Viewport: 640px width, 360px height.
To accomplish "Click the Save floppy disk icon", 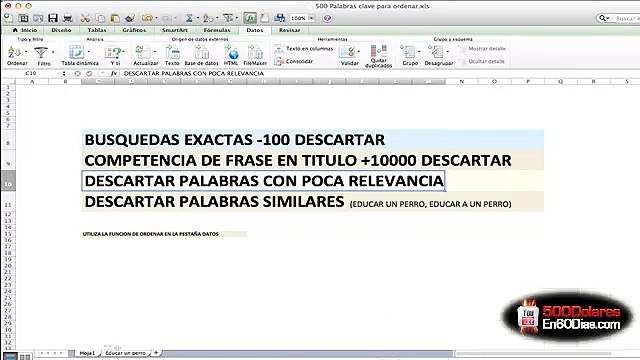I will [x=53, y=18].
